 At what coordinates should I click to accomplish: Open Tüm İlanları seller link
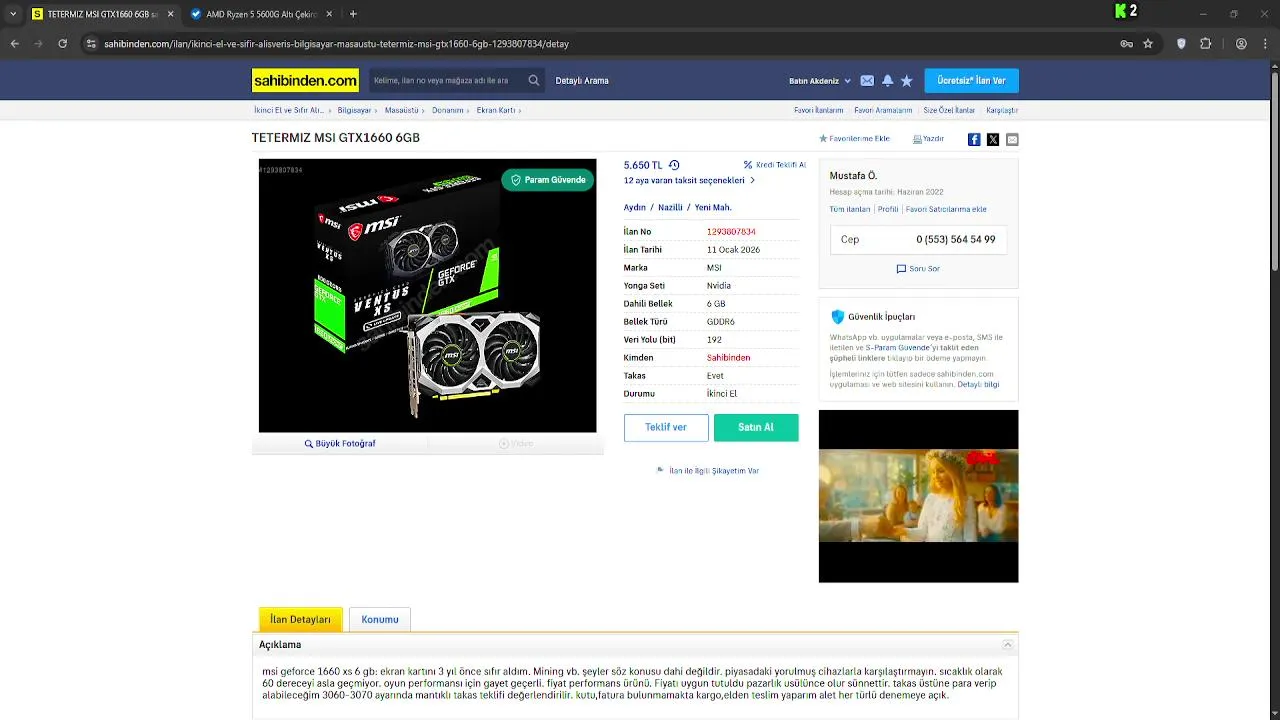850,209
